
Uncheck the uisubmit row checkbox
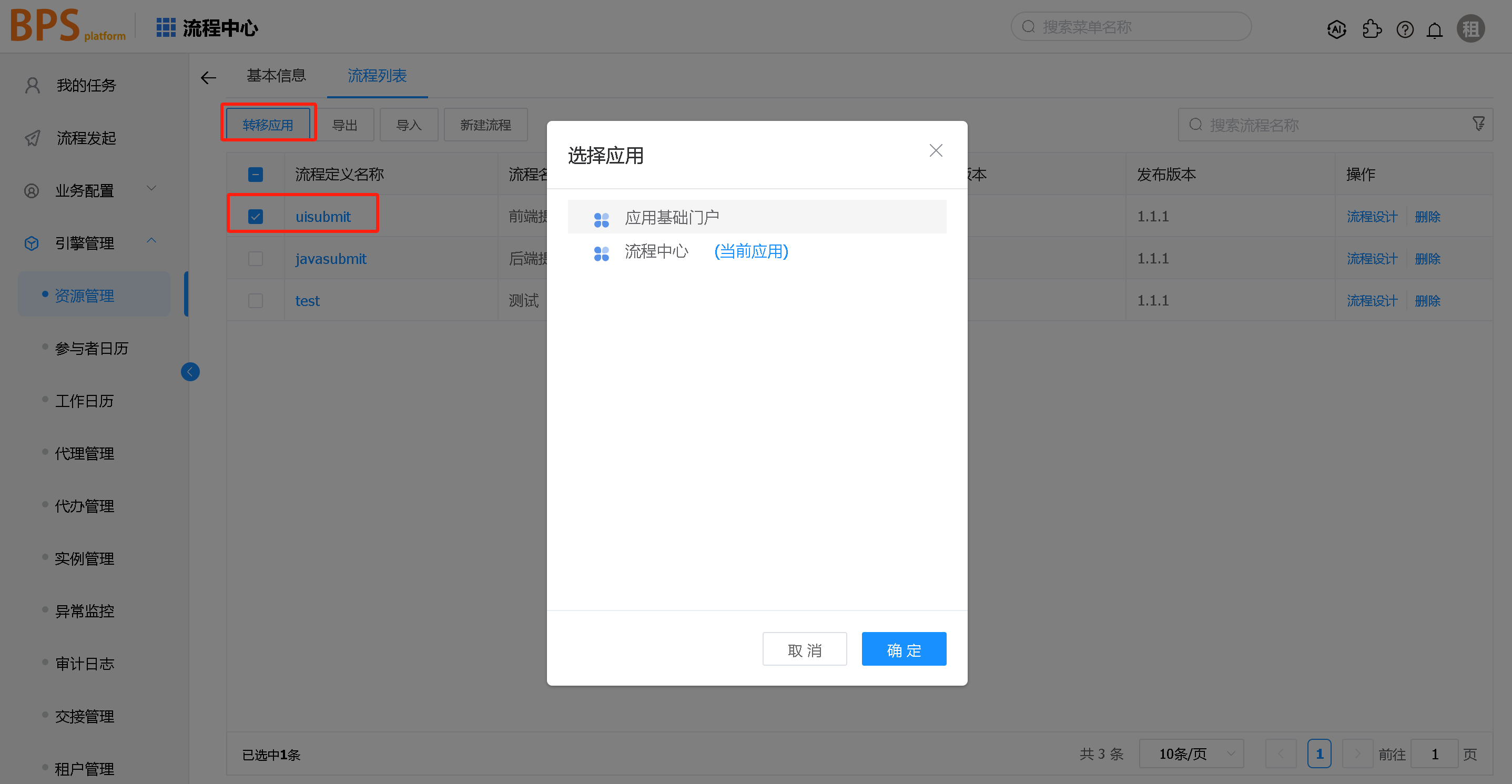255,217
